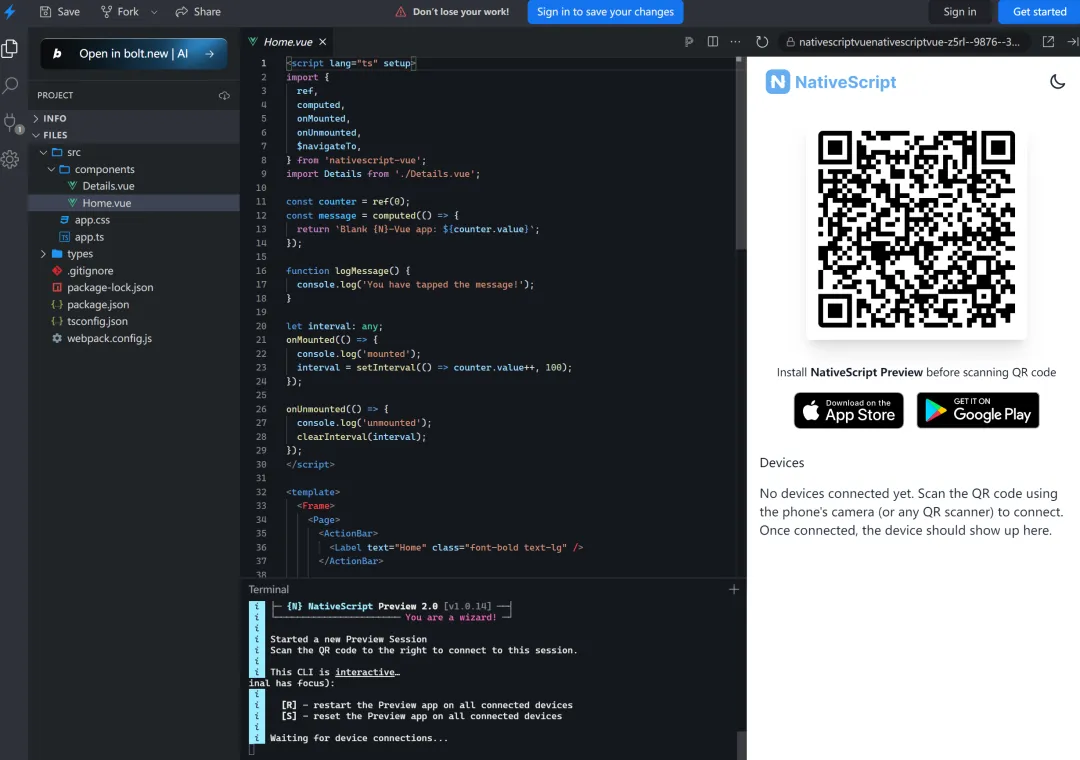The width and height of the screenshot is (1080, 760).
Task: Click Sign in to save your changes
Action: (x=605, y=12)
